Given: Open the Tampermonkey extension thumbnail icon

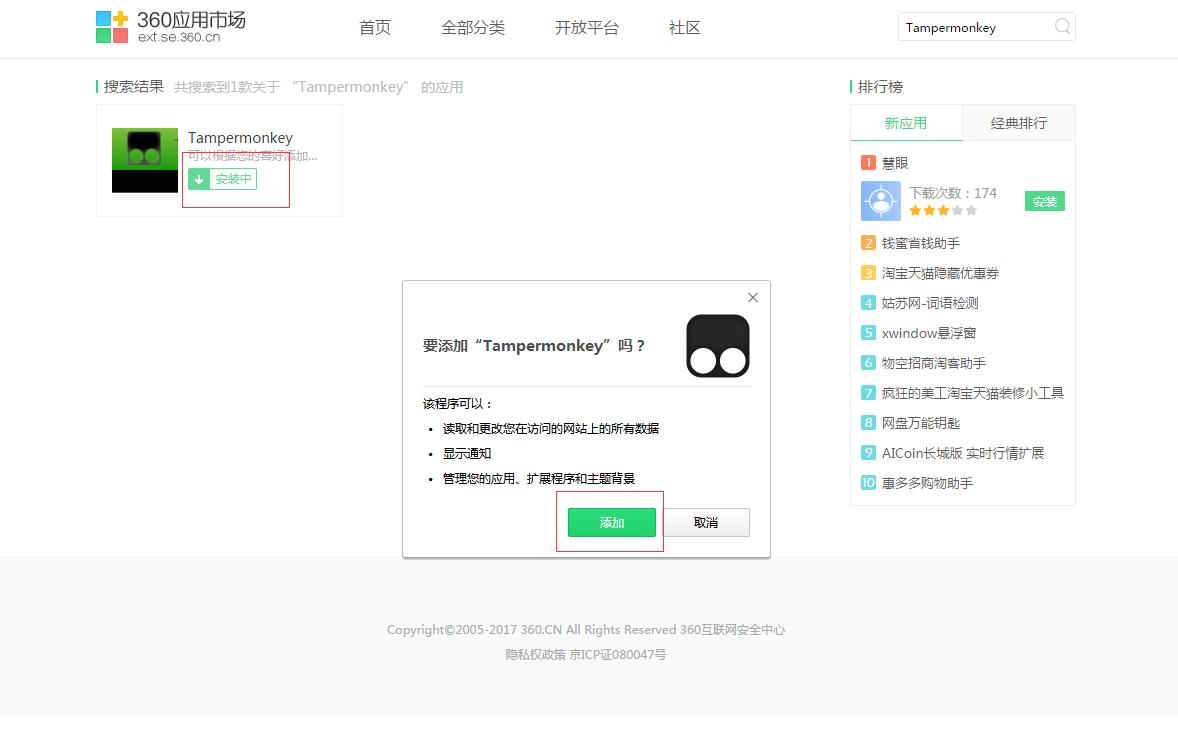Looking at the screenshot, I should coord(144,159).
